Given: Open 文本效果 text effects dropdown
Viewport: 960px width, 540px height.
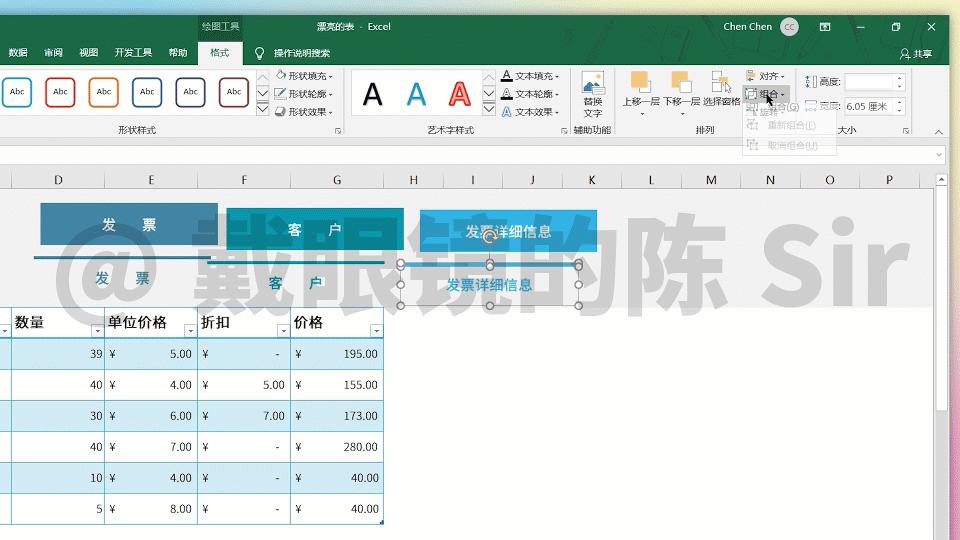Looking at the screenshot, I should click(x=530, y=112).
